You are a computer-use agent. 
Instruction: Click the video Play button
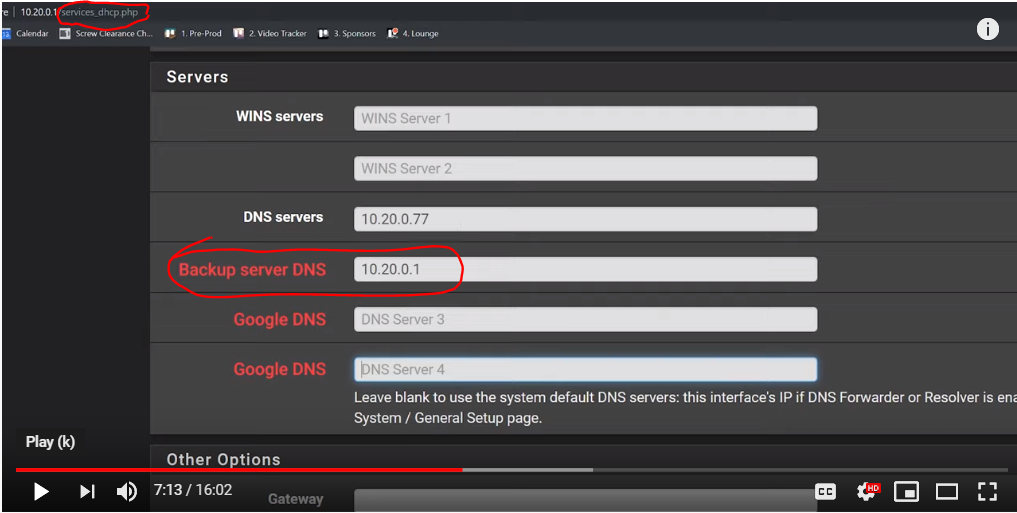pyautogui.click(x=41, y=492)
